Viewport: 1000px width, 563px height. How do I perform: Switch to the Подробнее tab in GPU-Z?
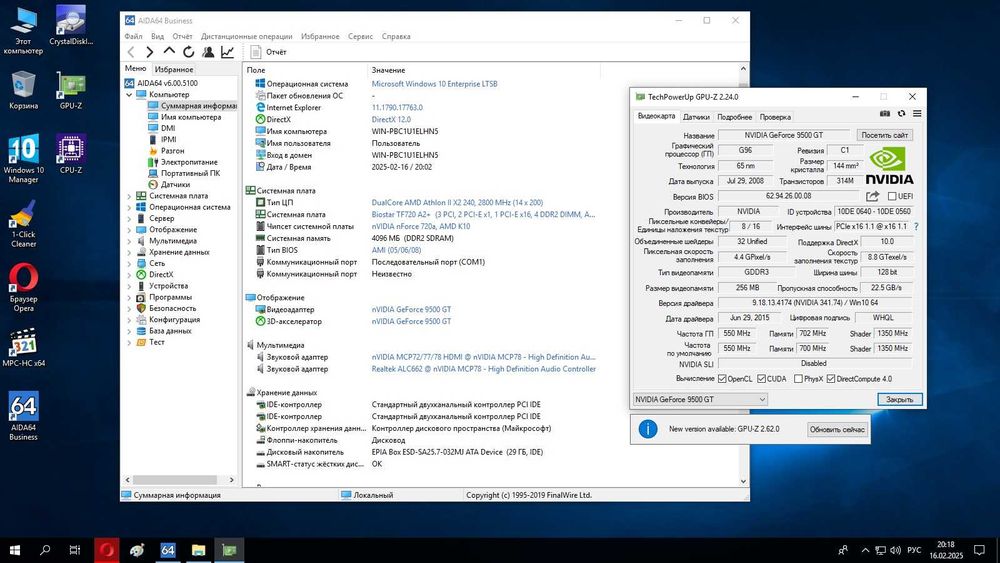click(x=735, y=117)
